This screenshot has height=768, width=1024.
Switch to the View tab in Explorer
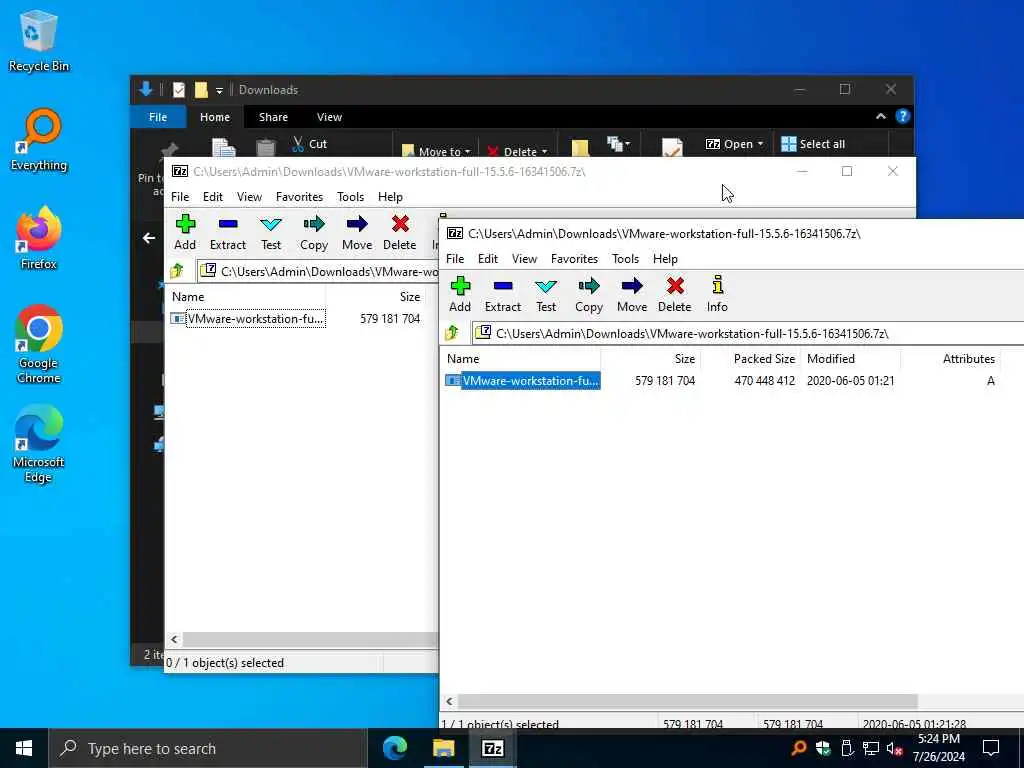point(329,117)
